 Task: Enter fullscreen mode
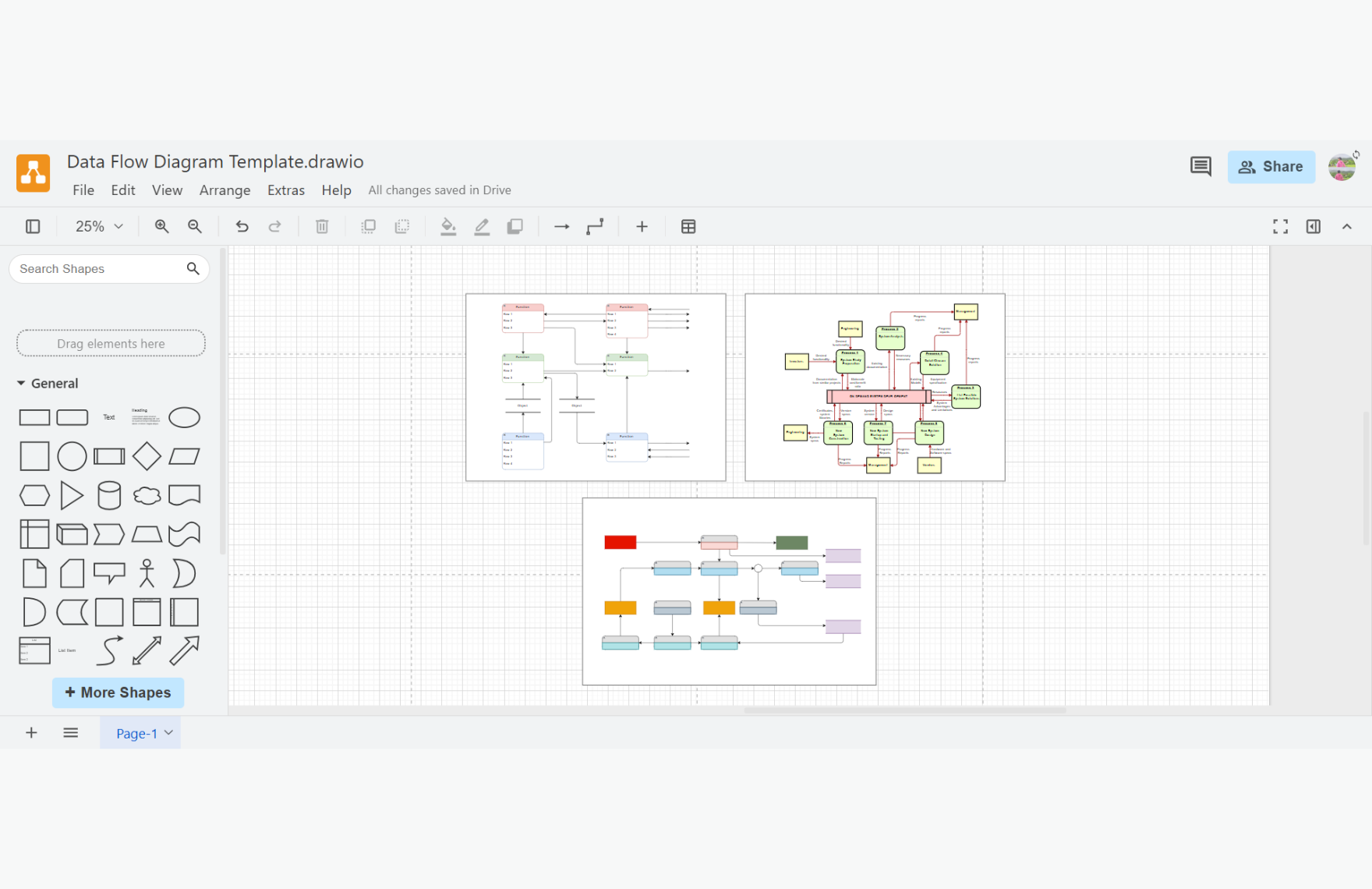pyautogui.click(x=1280, y=226)
